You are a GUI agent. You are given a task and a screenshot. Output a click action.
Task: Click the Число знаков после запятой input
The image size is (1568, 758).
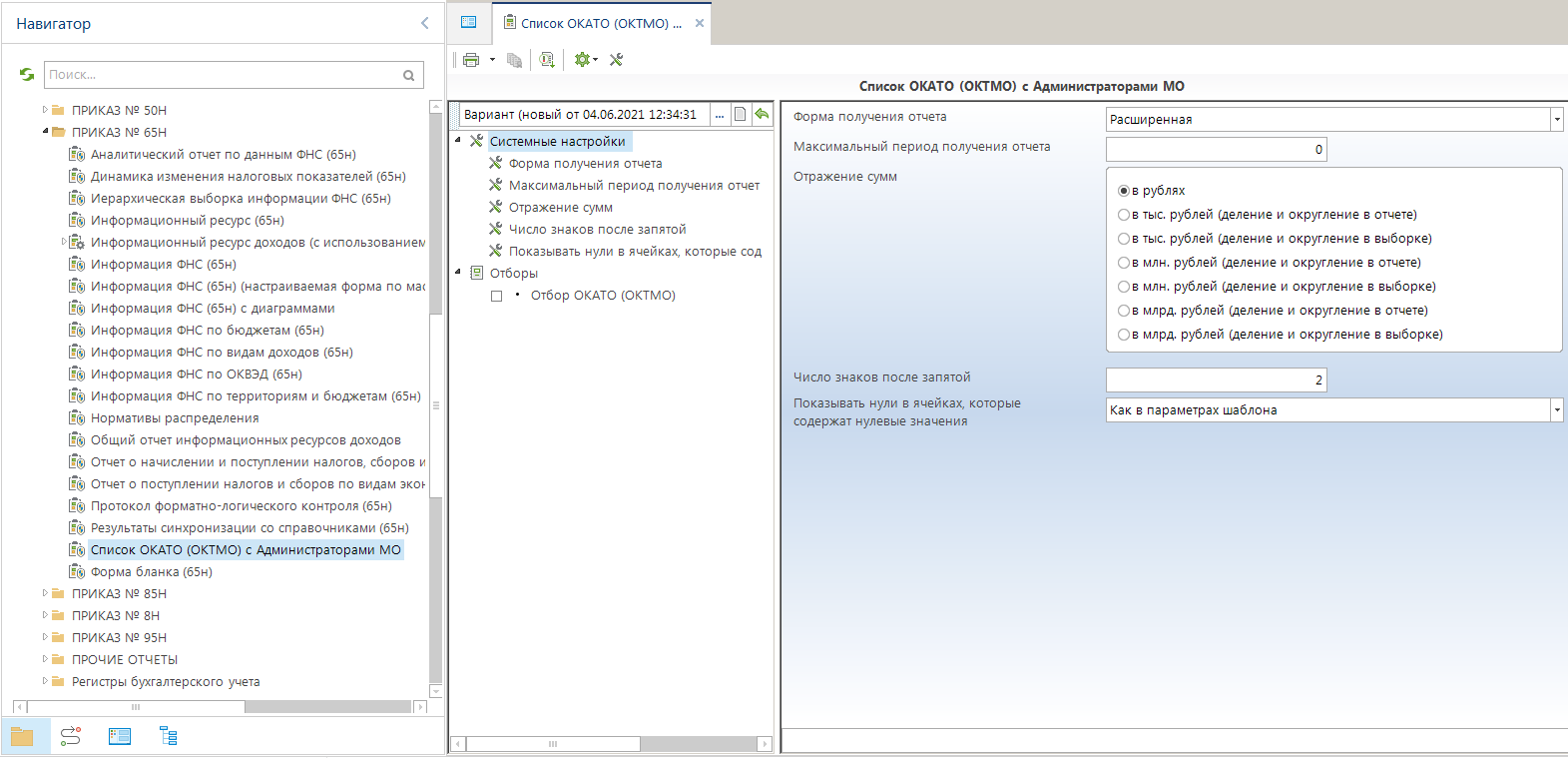(1217, 380)
